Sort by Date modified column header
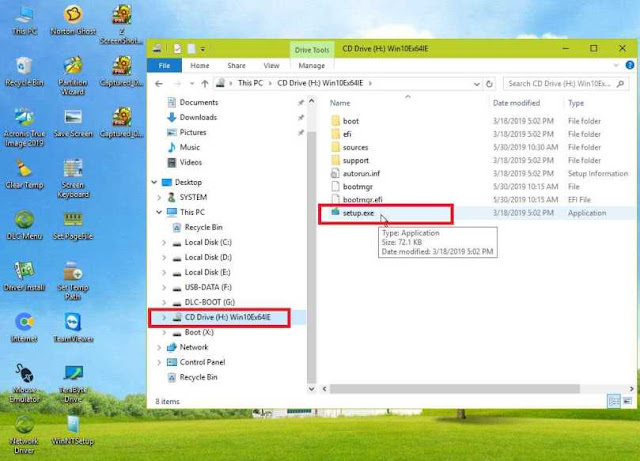This screenshot has height=461, width=640. 516,103
